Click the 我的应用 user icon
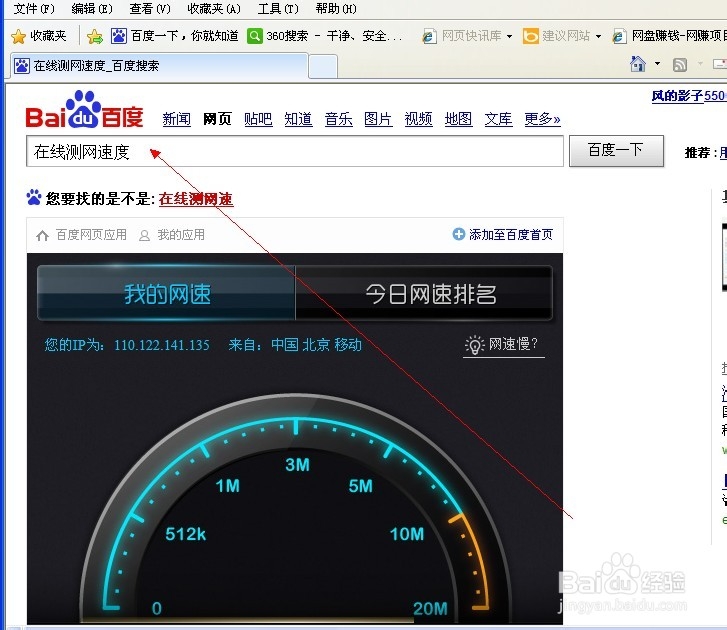 [144, 236]
